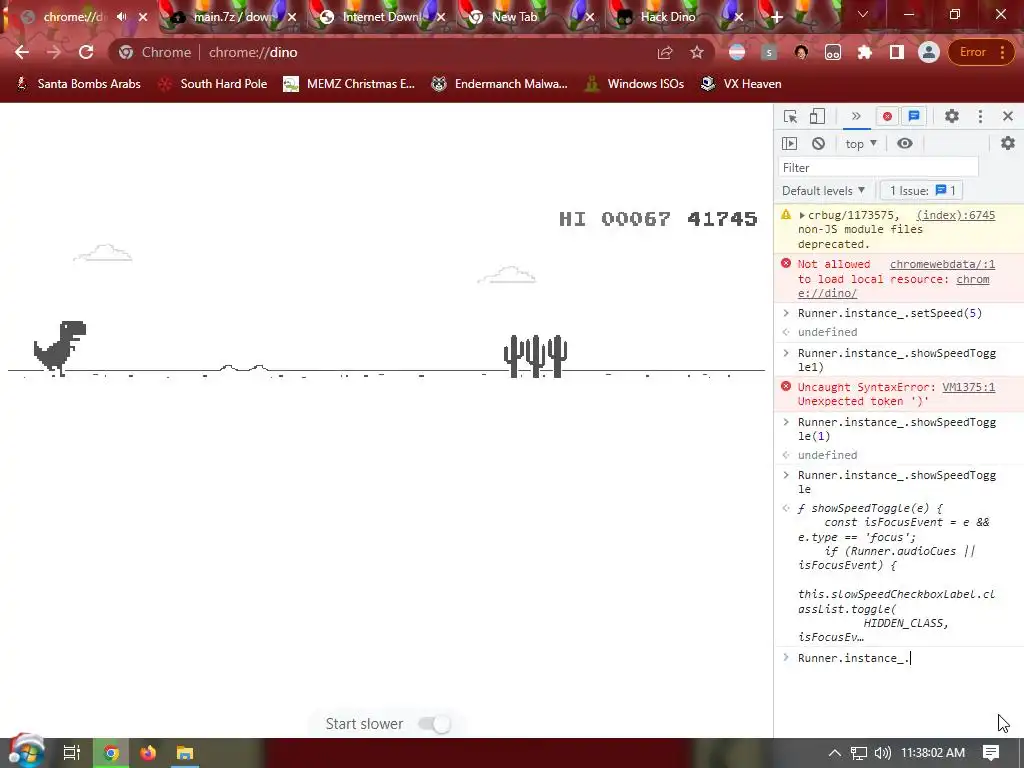This screenshot has height=768, width=1024.
Task: Mute the audio on the chrome://dino tab
Action: point(121,17)
